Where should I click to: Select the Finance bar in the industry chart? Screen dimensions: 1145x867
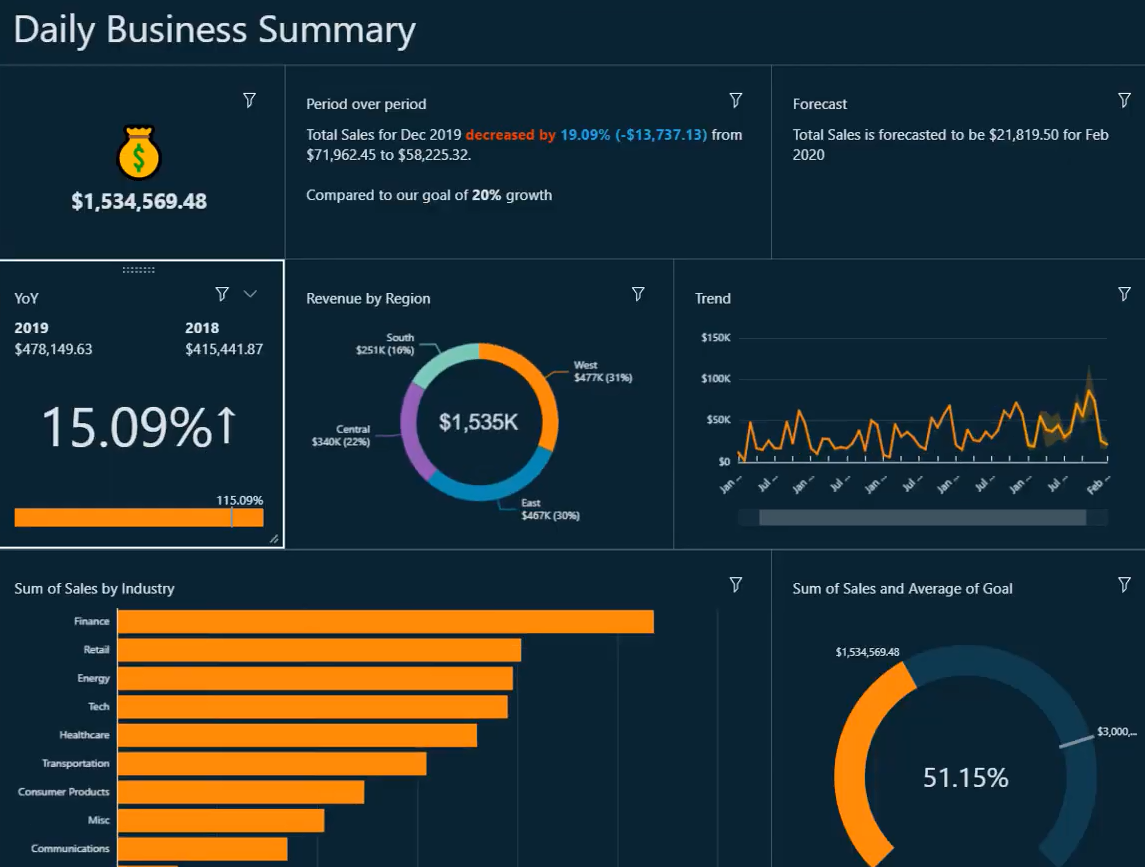(380, 621)
